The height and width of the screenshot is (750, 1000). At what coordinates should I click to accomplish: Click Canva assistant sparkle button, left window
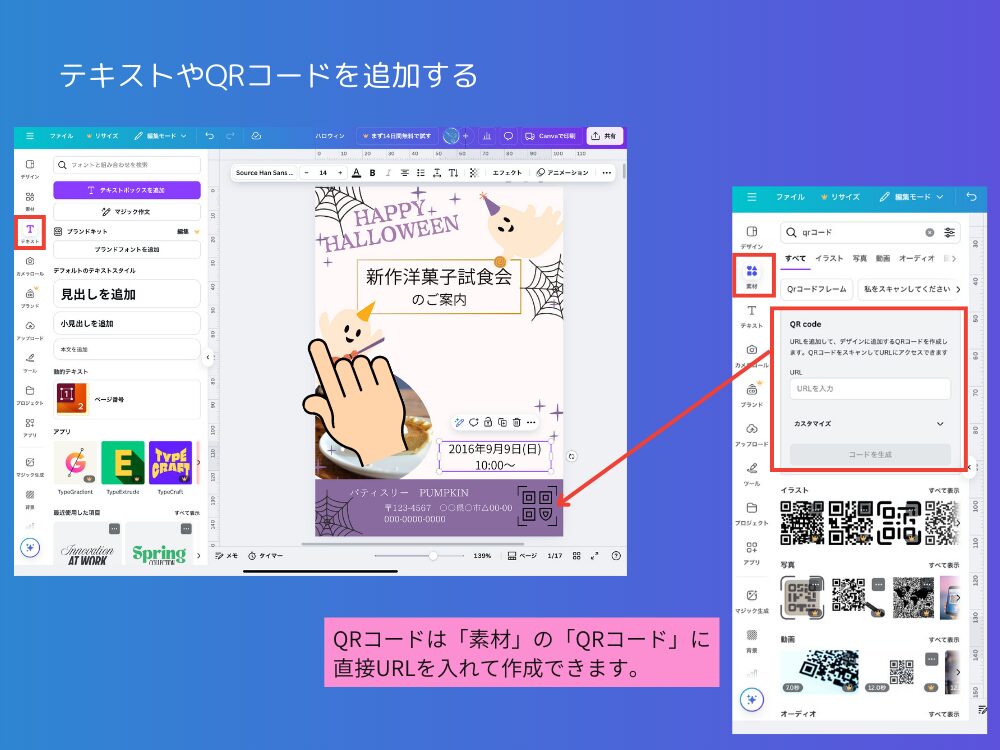pyautogui.click(x=30, y=547)
